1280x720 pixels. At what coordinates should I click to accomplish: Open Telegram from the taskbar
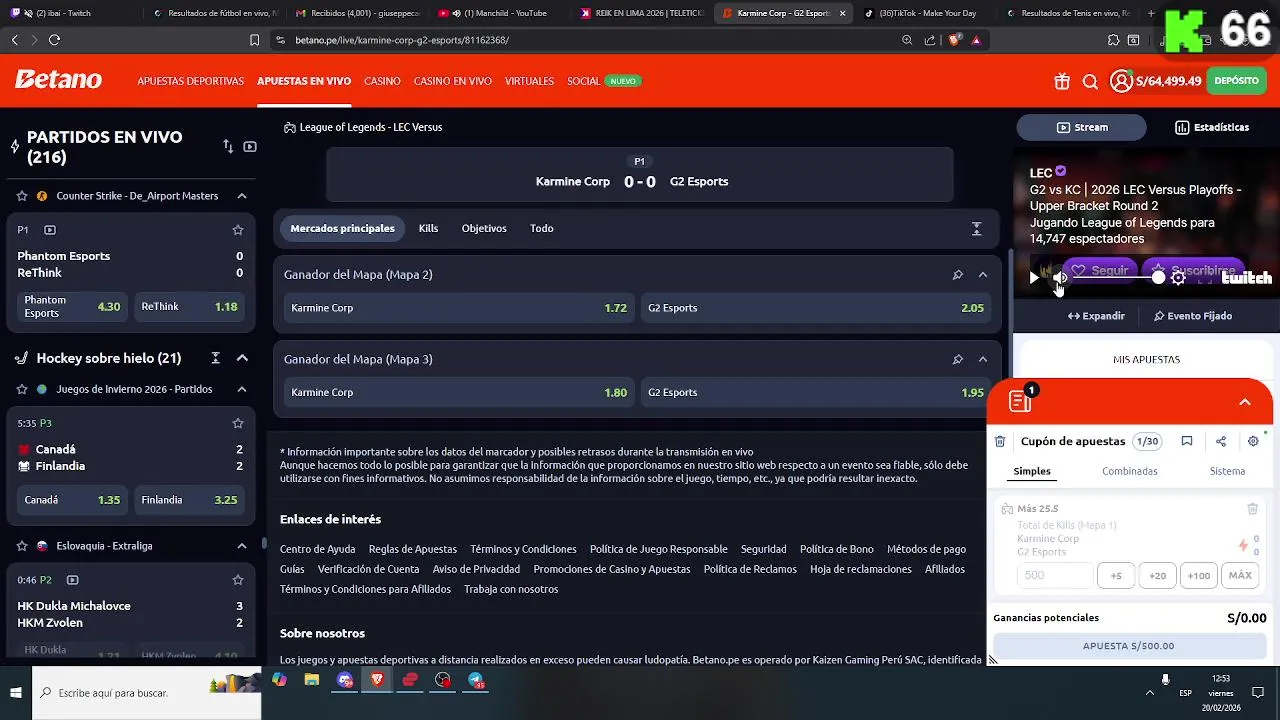coord(476,680)
